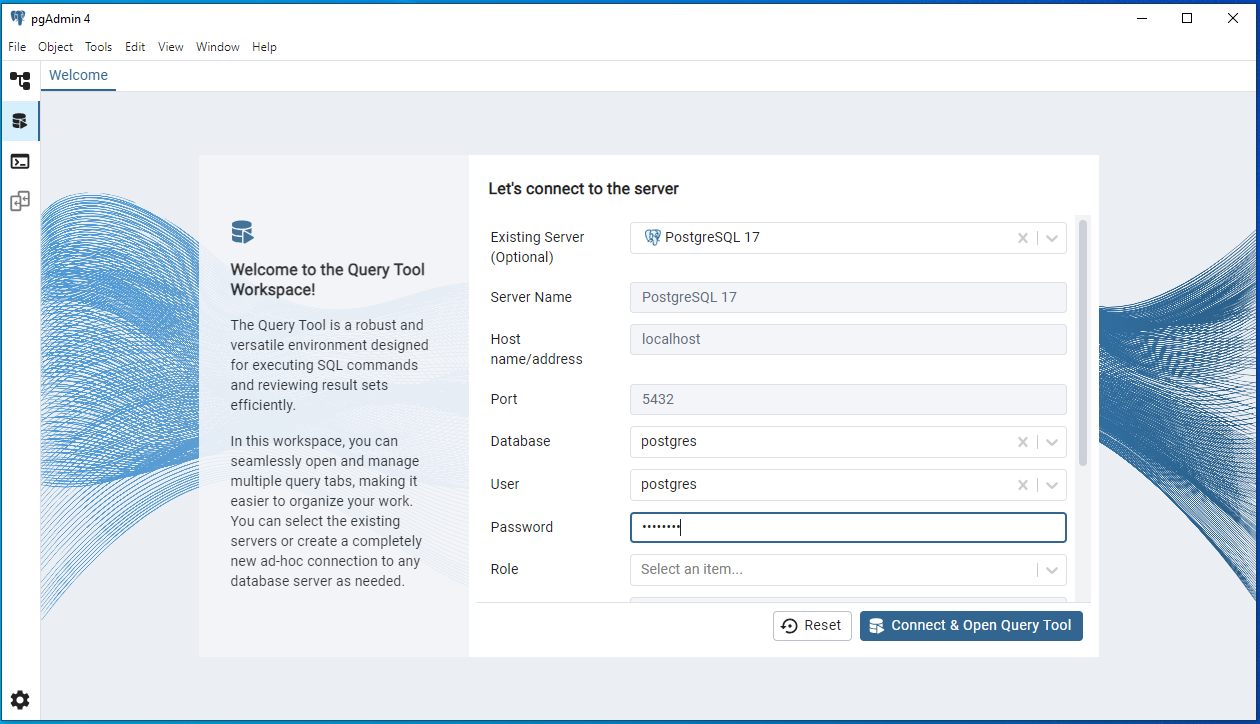Open the File menu
Image resolution: width=1260 pixels, height=724 pixels.
coord(17,47)
